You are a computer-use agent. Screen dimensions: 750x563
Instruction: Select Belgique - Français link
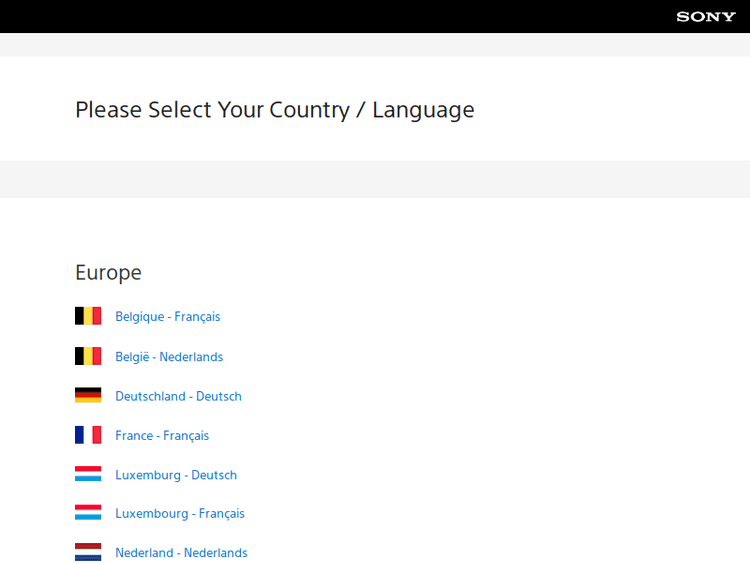167,317
